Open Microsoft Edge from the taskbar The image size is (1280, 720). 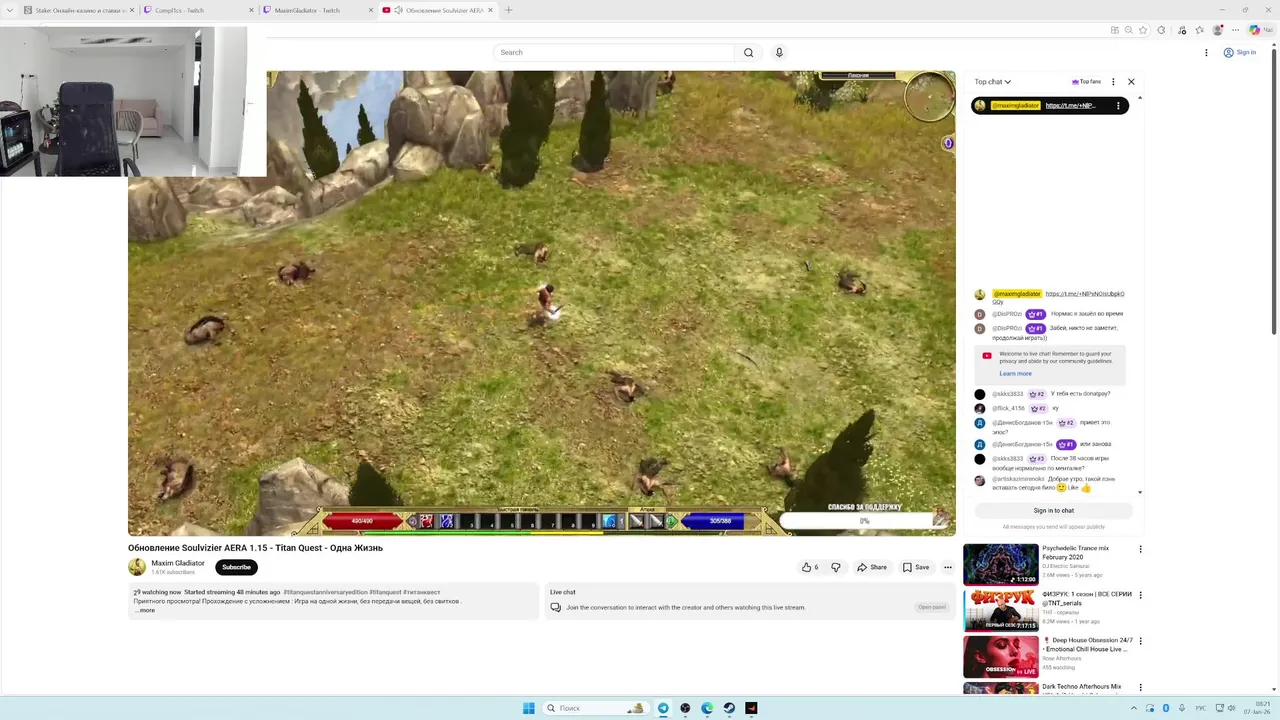pos(707,708)
